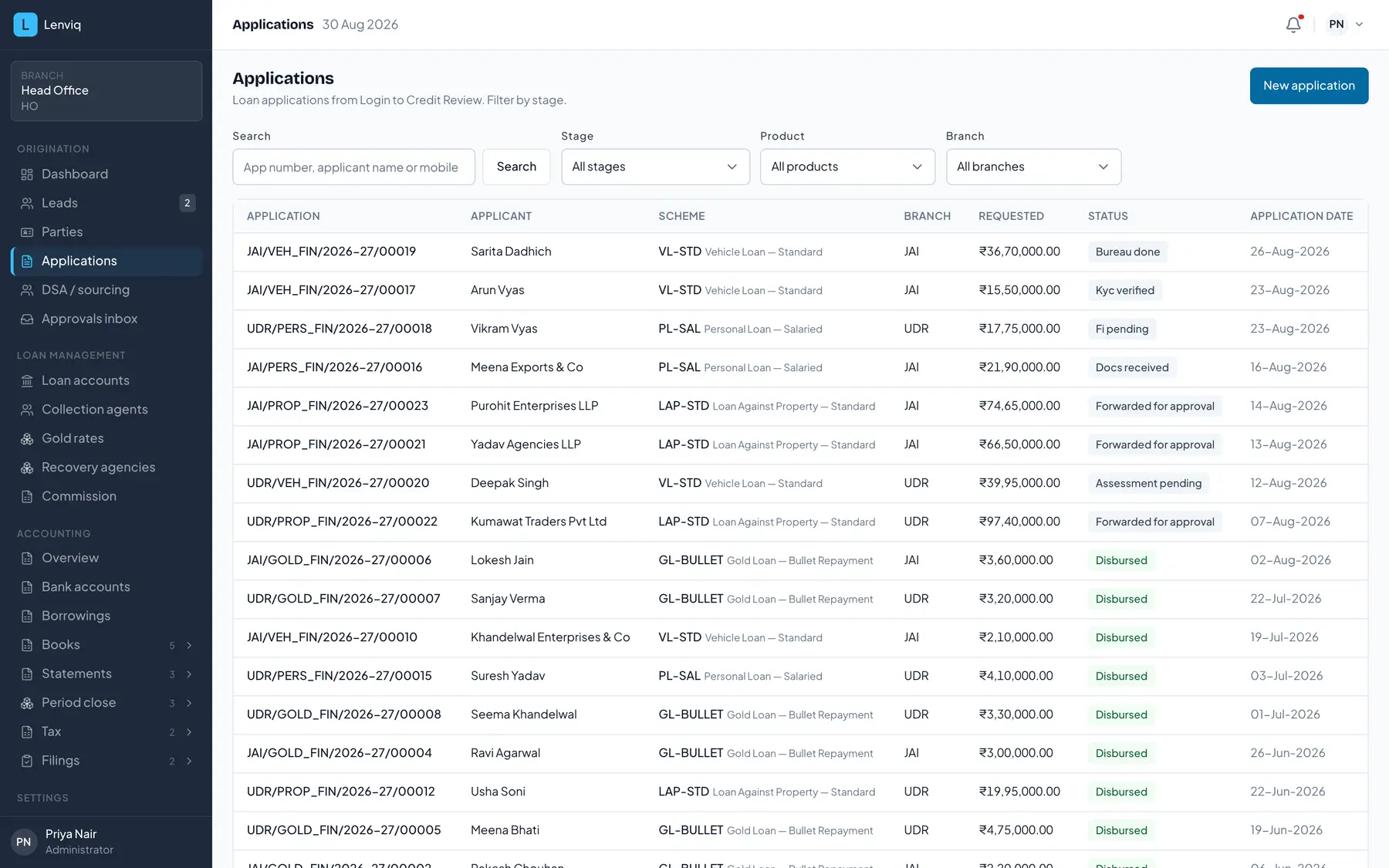1389x868 pixels.
Task: Expand the Period close submenu chevron
Action: click(189, 703)
